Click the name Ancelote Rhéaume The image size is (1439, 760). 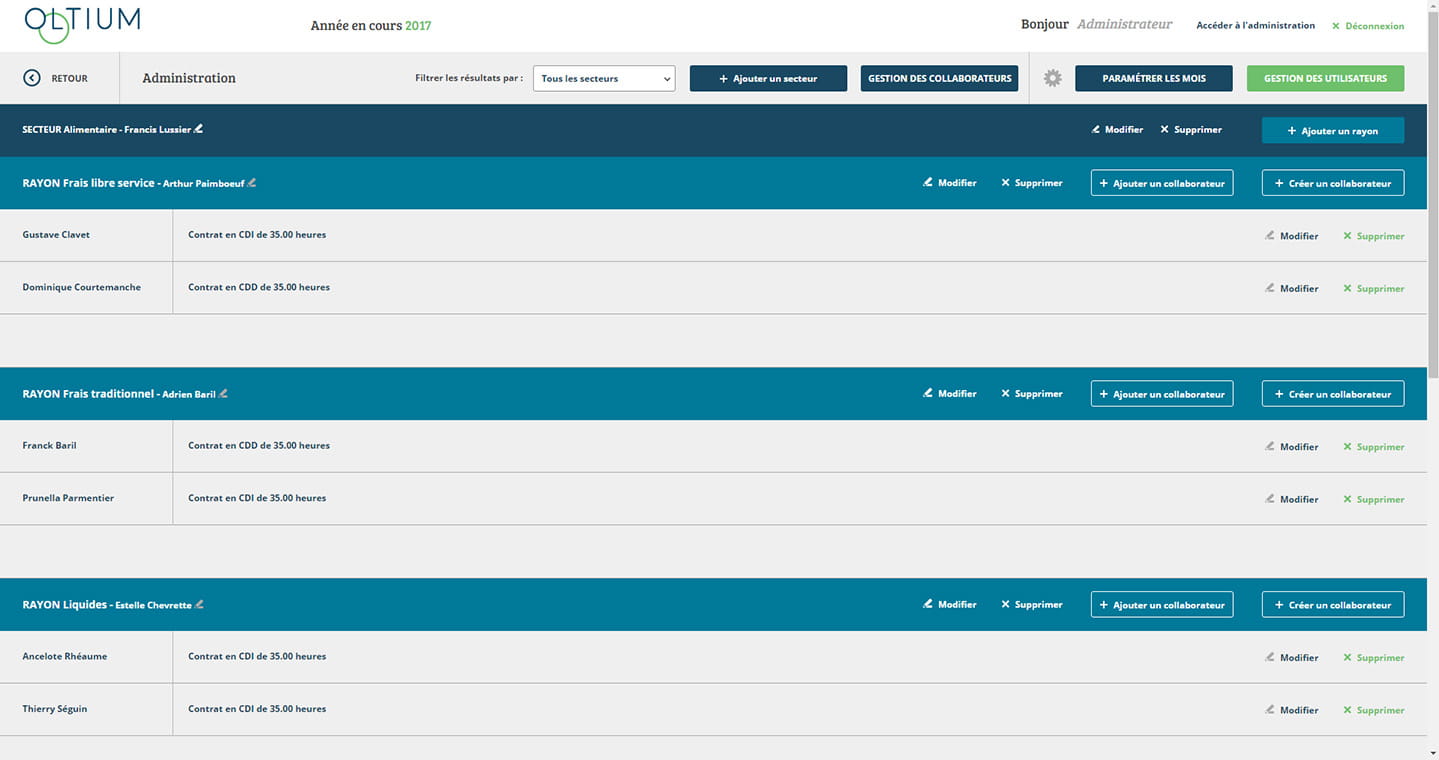65,656
